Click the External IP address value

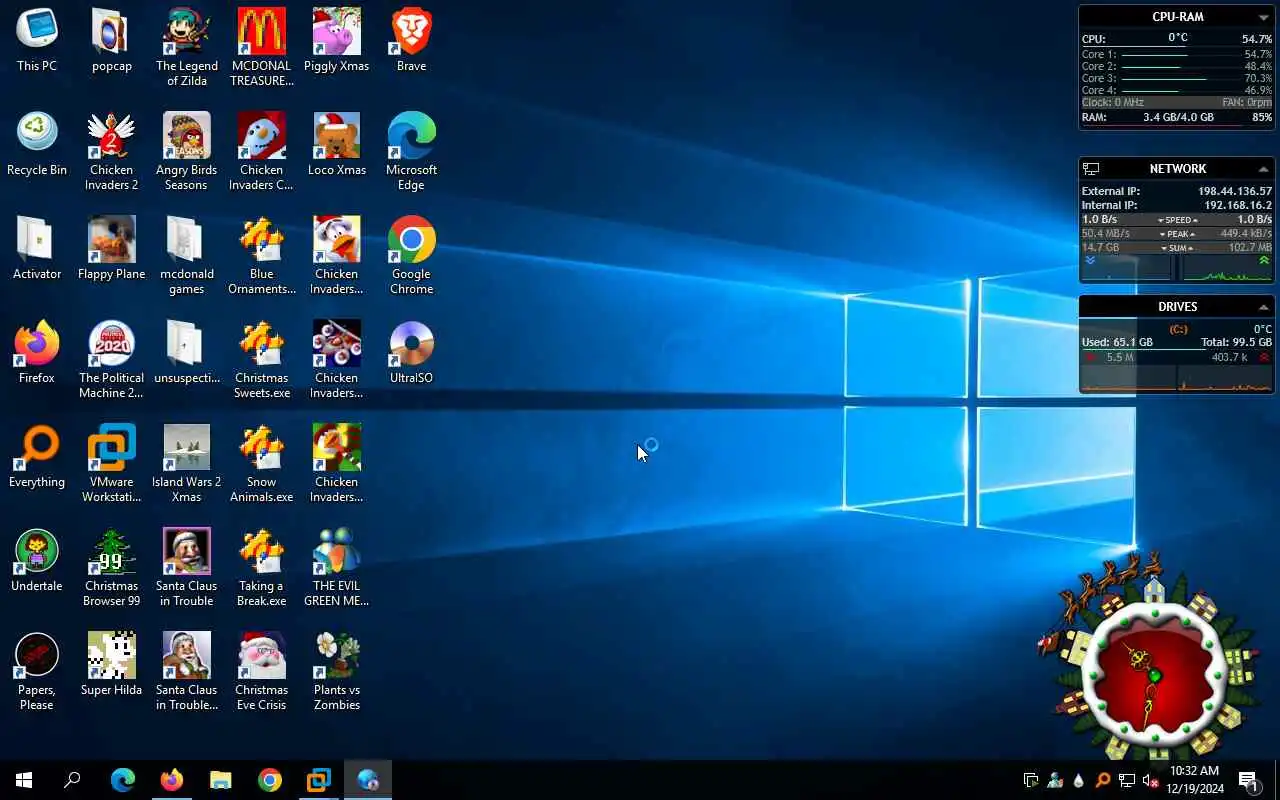pyautogui.click(x=1235, y=191)
